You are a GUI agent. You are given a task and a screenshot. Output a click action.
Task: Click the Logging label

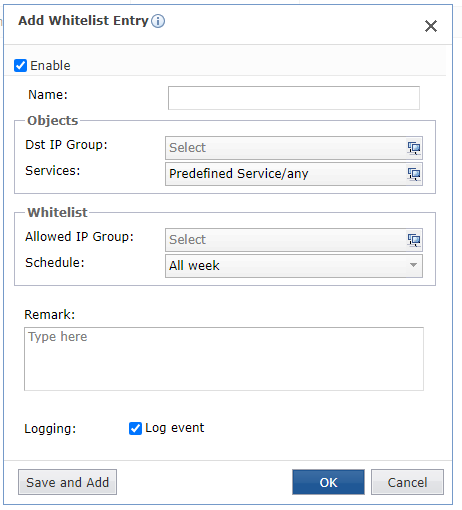click(50, 429)
